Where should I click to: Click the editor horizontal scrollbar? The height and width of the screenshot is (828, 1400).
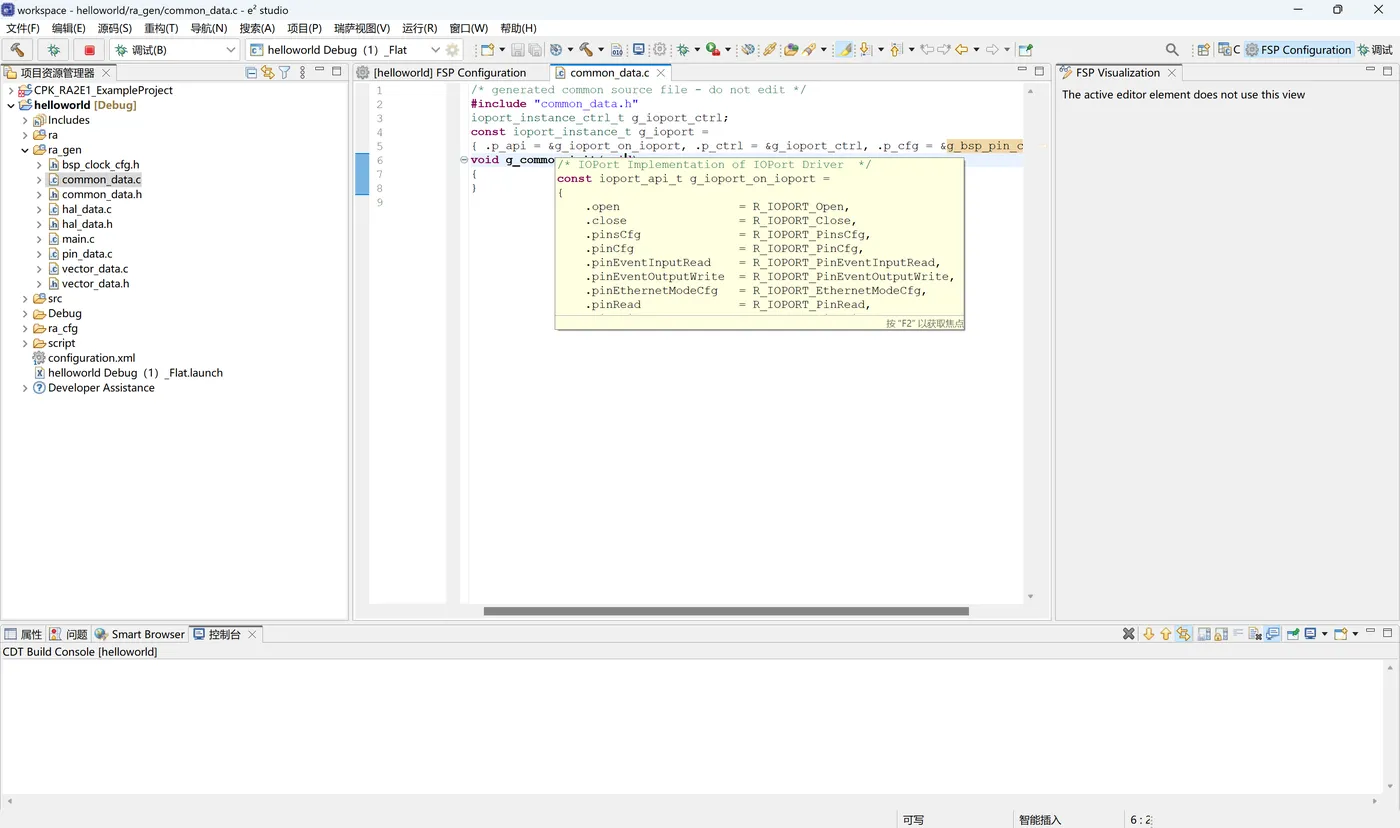pyautogui.click(x=726, y=611)
